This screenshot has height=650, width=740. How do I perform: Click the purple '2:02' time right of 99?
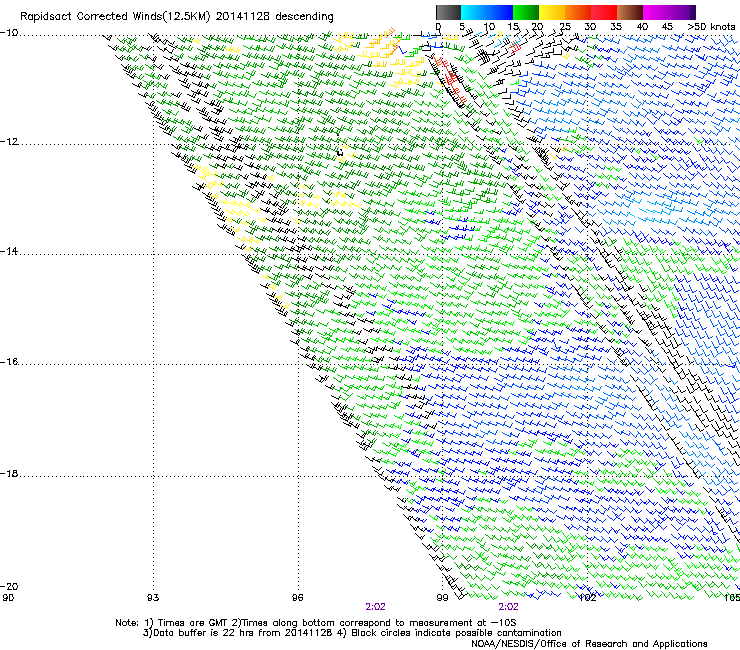pos(508,607)
